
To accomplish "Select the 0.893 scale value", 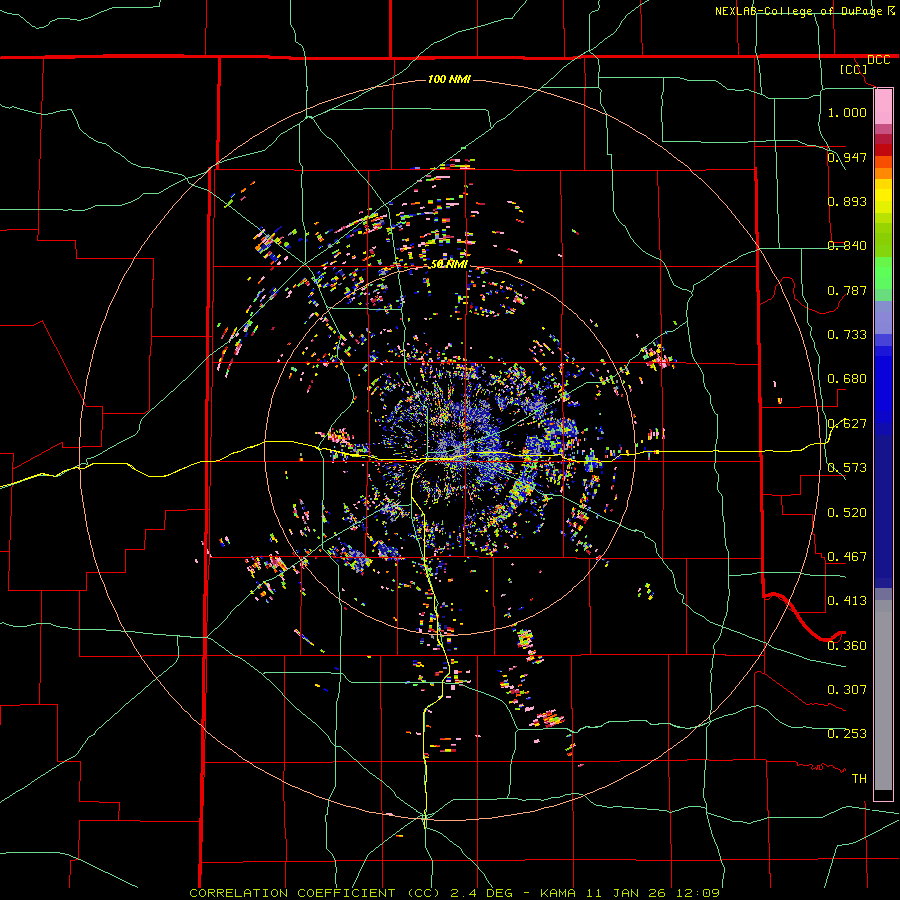I will (x=847, y=201).
